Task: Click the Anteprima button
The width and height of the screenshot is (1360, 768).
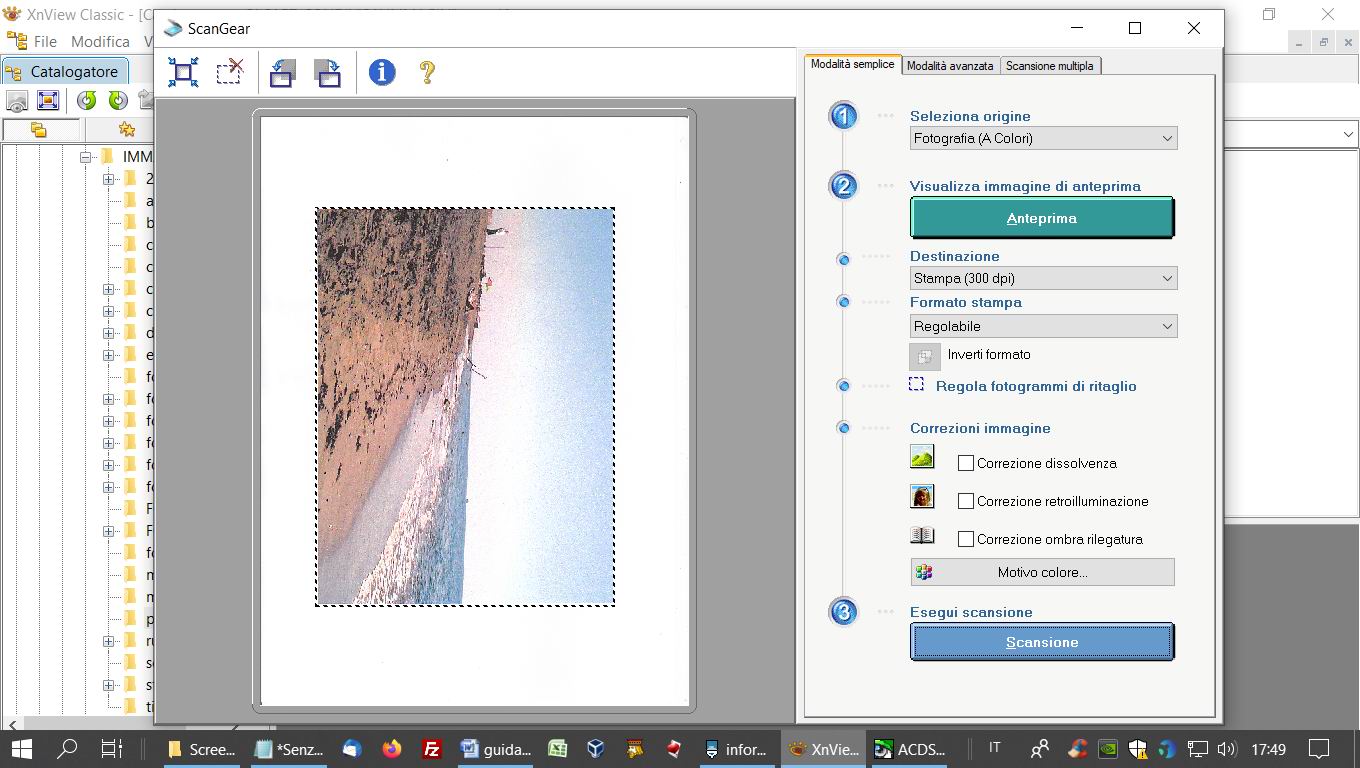Action: click(1041, 218)
